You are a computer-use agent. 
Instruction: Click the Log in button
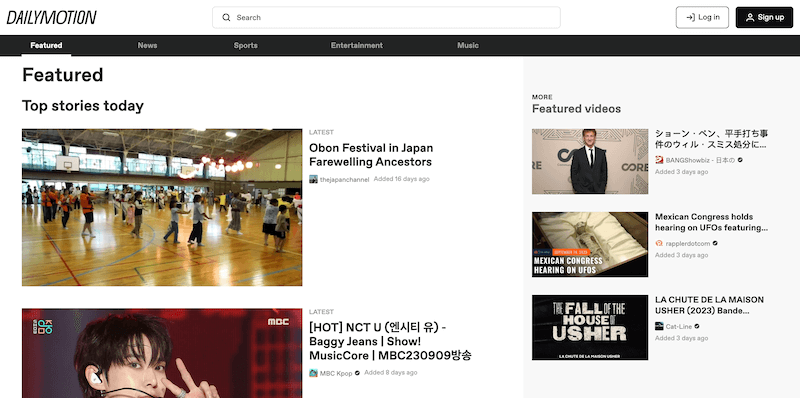click(702, 17)
